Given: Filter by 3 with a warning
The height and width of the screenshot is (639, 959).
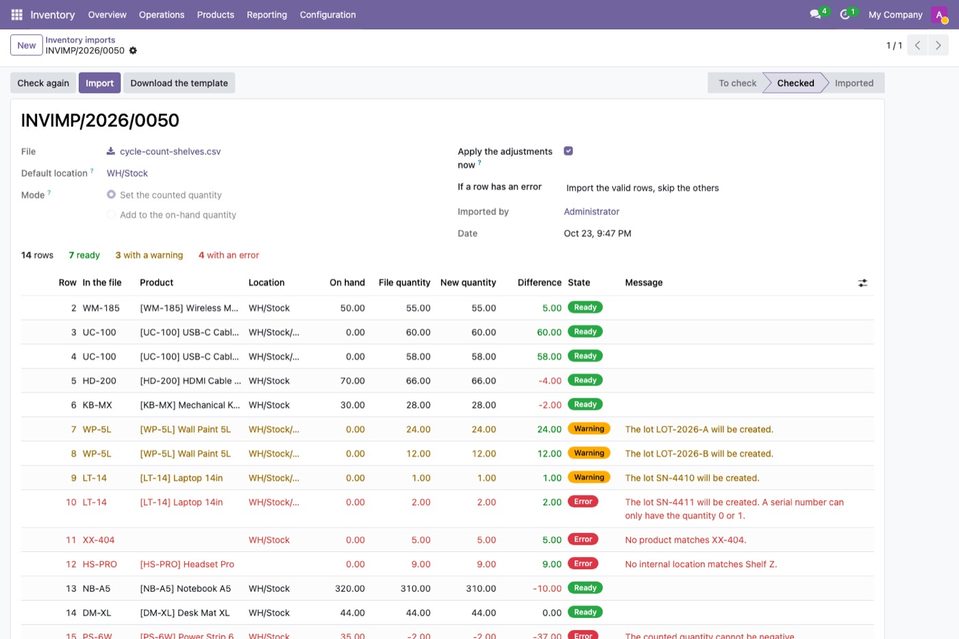Looking at the screenshot, I should pyautogui.click(x=149, y=255).
